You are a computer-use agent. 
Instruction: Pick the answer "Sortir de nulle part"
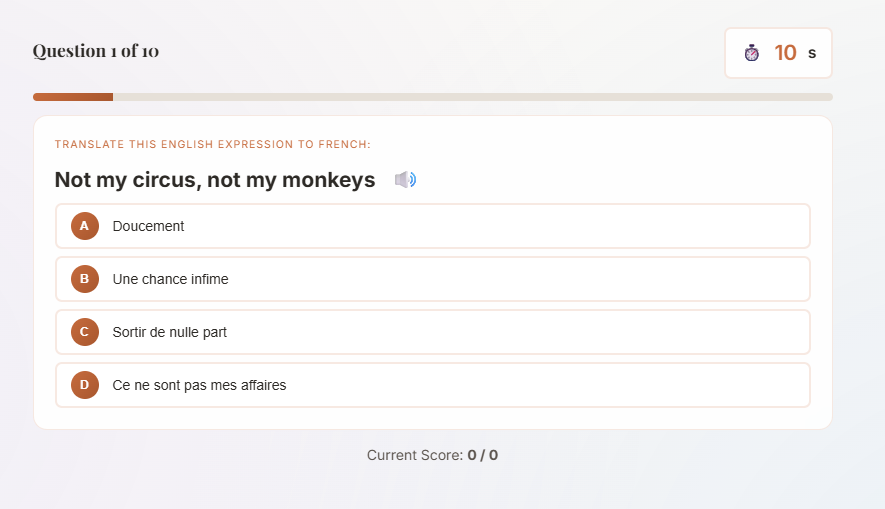(170, 332)
